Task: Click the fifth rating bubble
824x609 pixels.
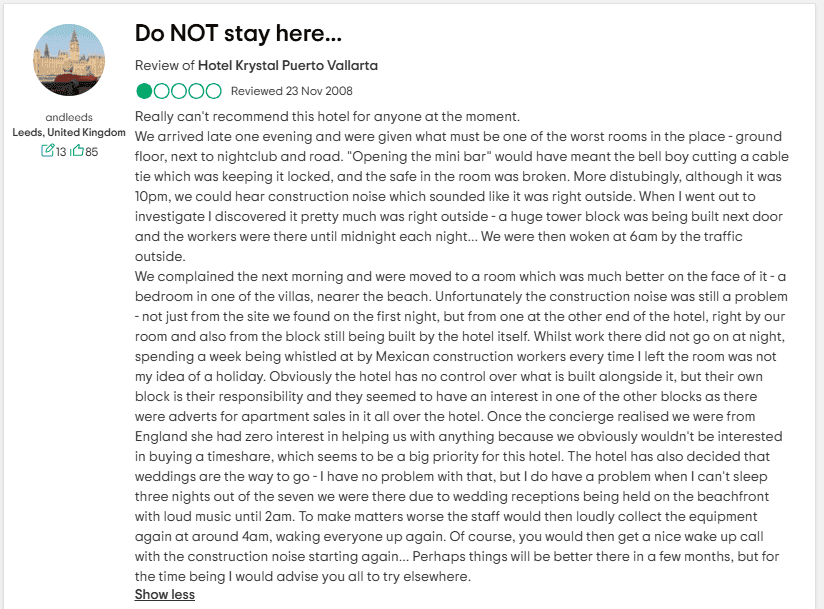Action: [x=213, y=91]
